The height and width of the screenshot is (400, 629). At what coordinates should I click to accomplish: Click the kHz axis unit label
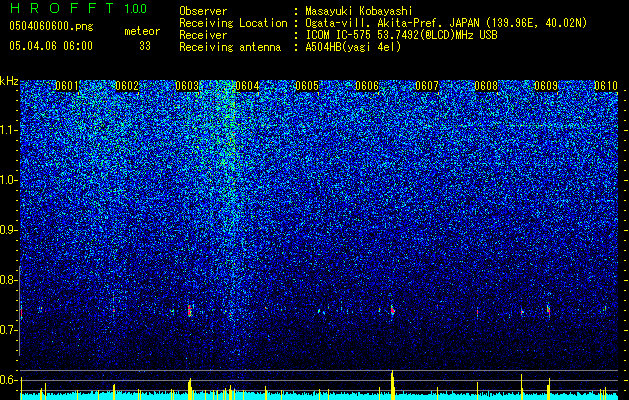(x=9, y=81)
